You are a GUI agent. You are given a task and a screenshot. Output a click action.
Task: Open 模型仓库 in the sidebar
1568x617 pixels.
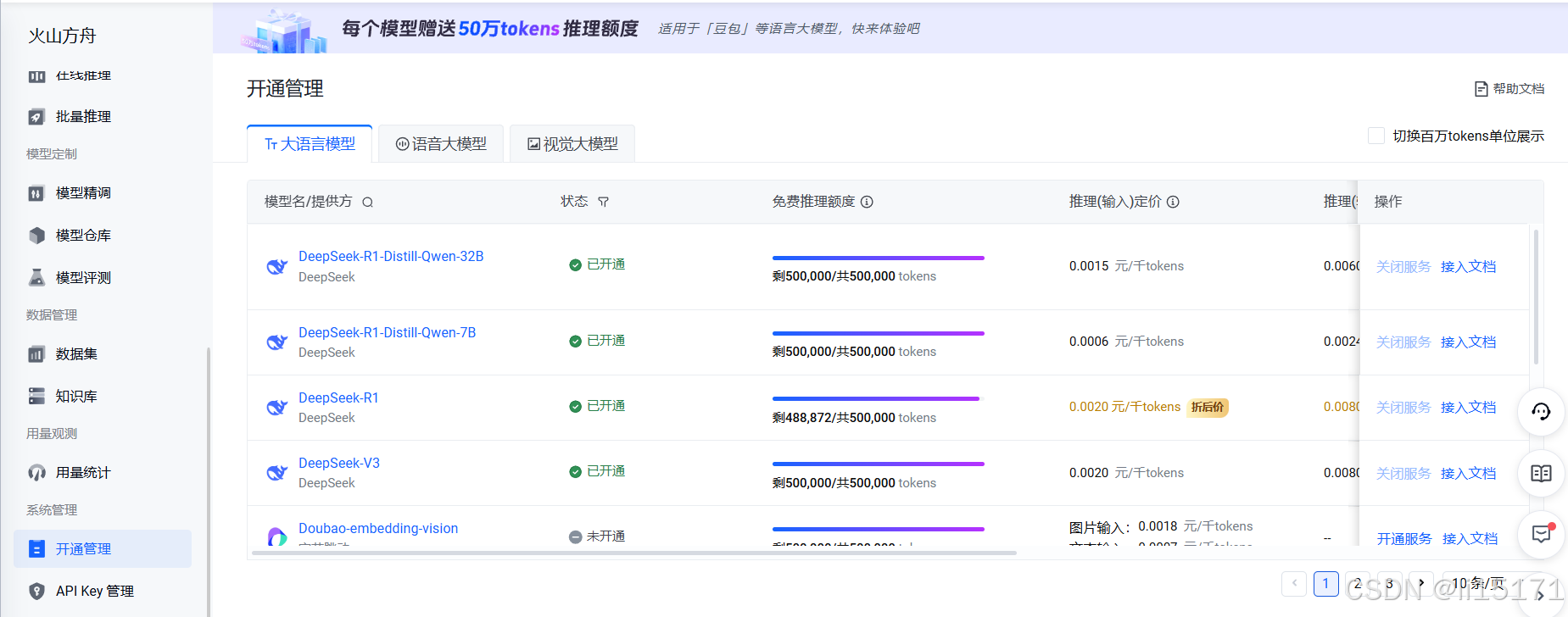pos(103,236)
